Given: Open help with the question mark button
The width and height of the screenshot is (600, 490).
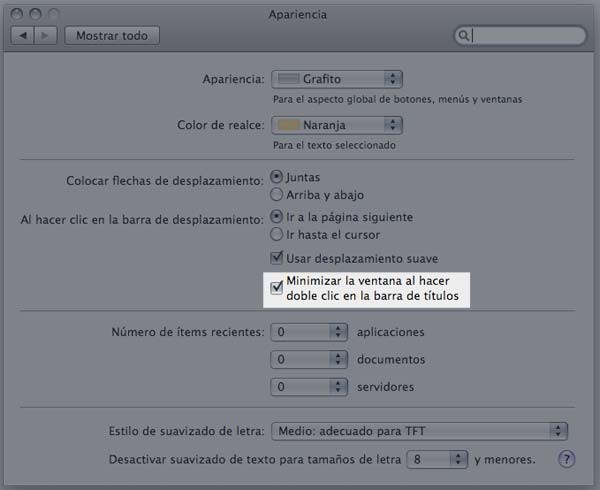Looking at the screenshot, I should 566,459.
